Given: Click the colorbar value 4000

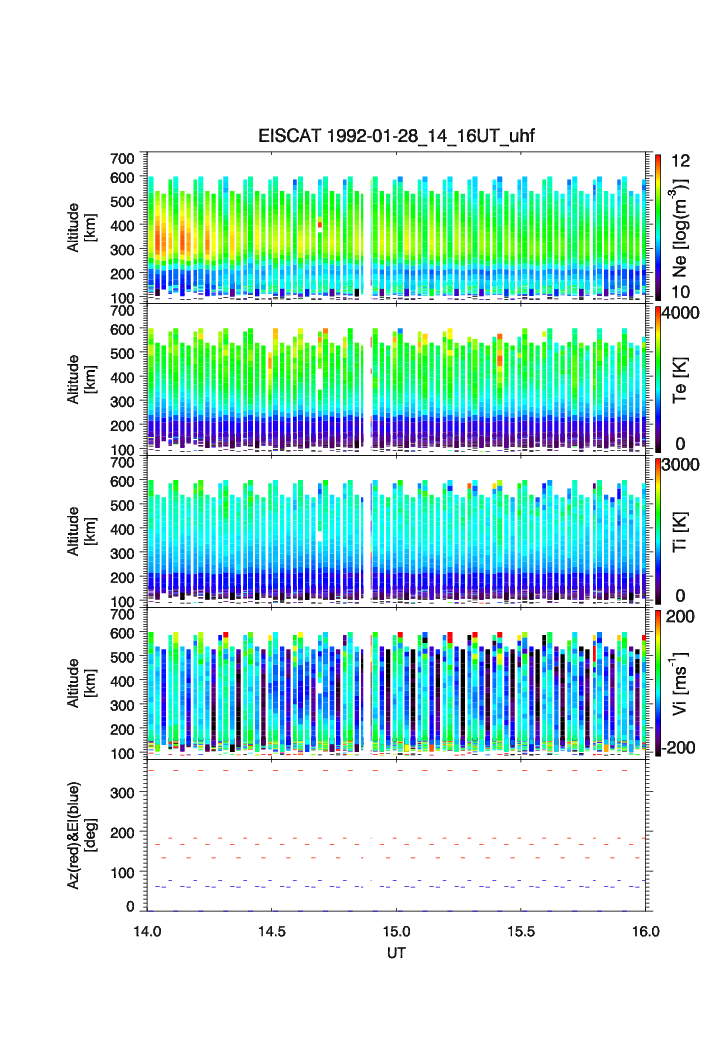Looking at the screenshot, I should 680,313.
